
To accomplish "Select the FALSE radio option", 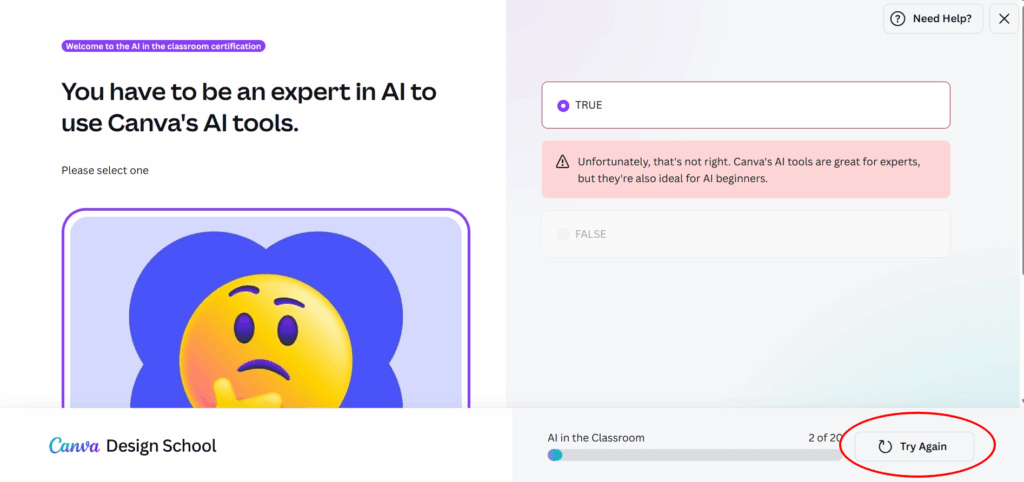I will tap(563, 234).
